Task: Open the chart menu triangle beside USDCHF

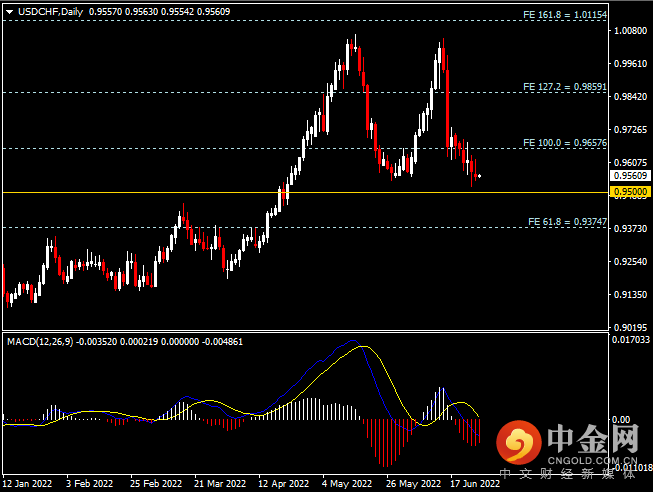Action: pyautogui.click(x=9, y=12)
